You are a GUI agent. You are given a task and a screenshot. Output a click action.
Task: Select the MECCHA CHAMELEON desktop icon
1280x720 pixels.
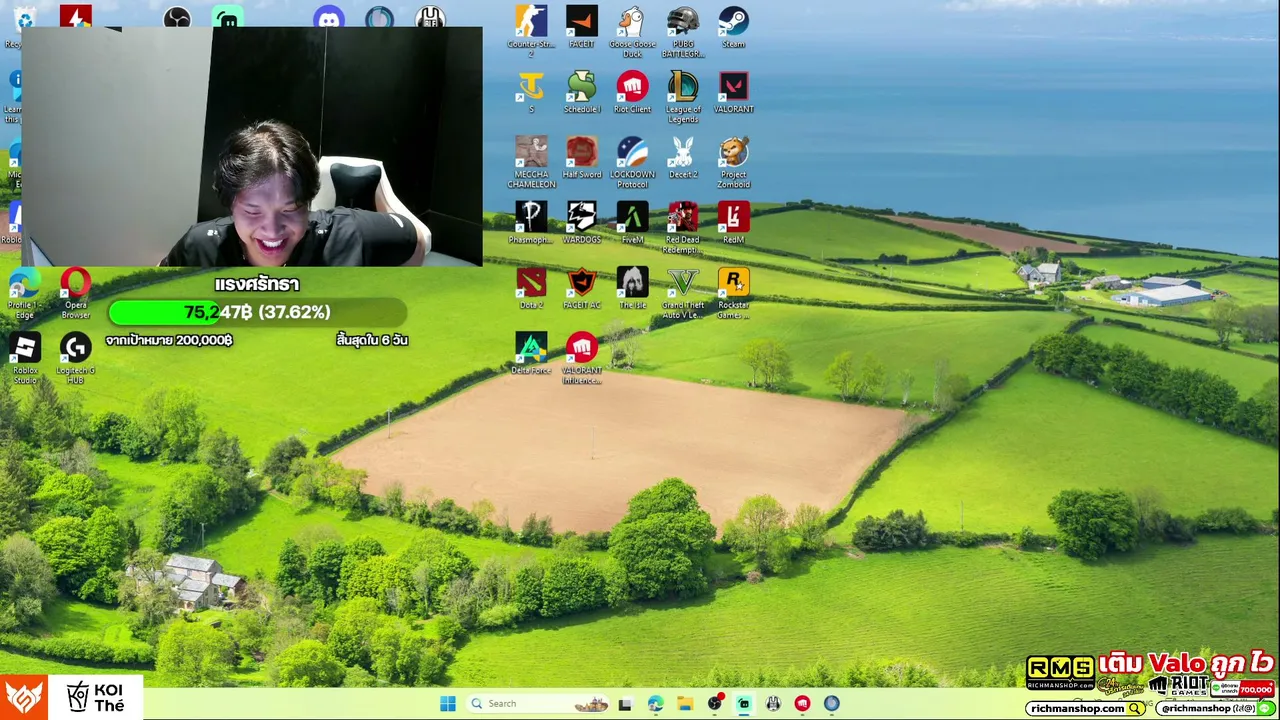point(531,162)
